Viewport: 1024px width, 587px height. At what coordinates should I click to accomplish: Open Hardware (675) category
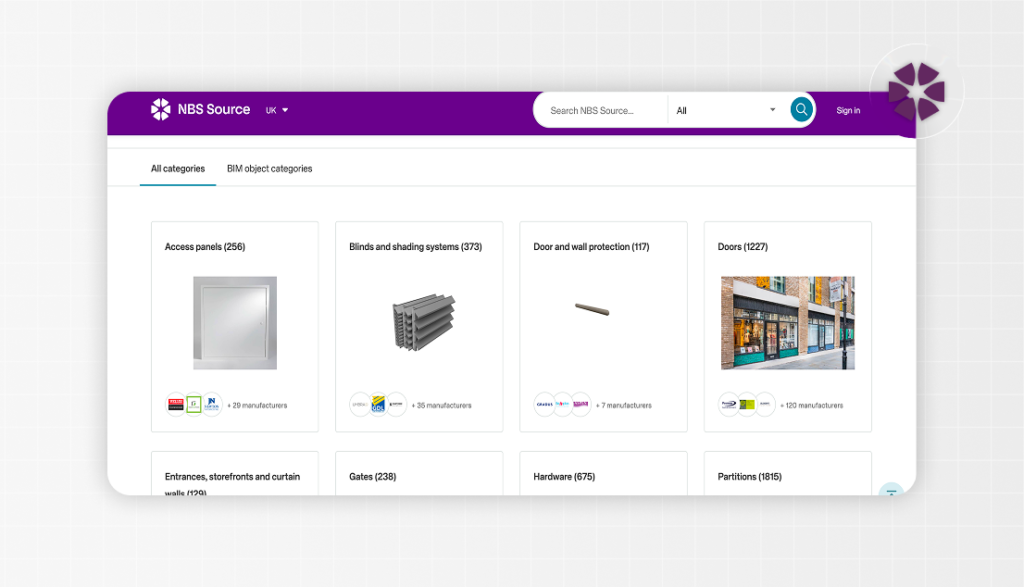coord(564,477)
